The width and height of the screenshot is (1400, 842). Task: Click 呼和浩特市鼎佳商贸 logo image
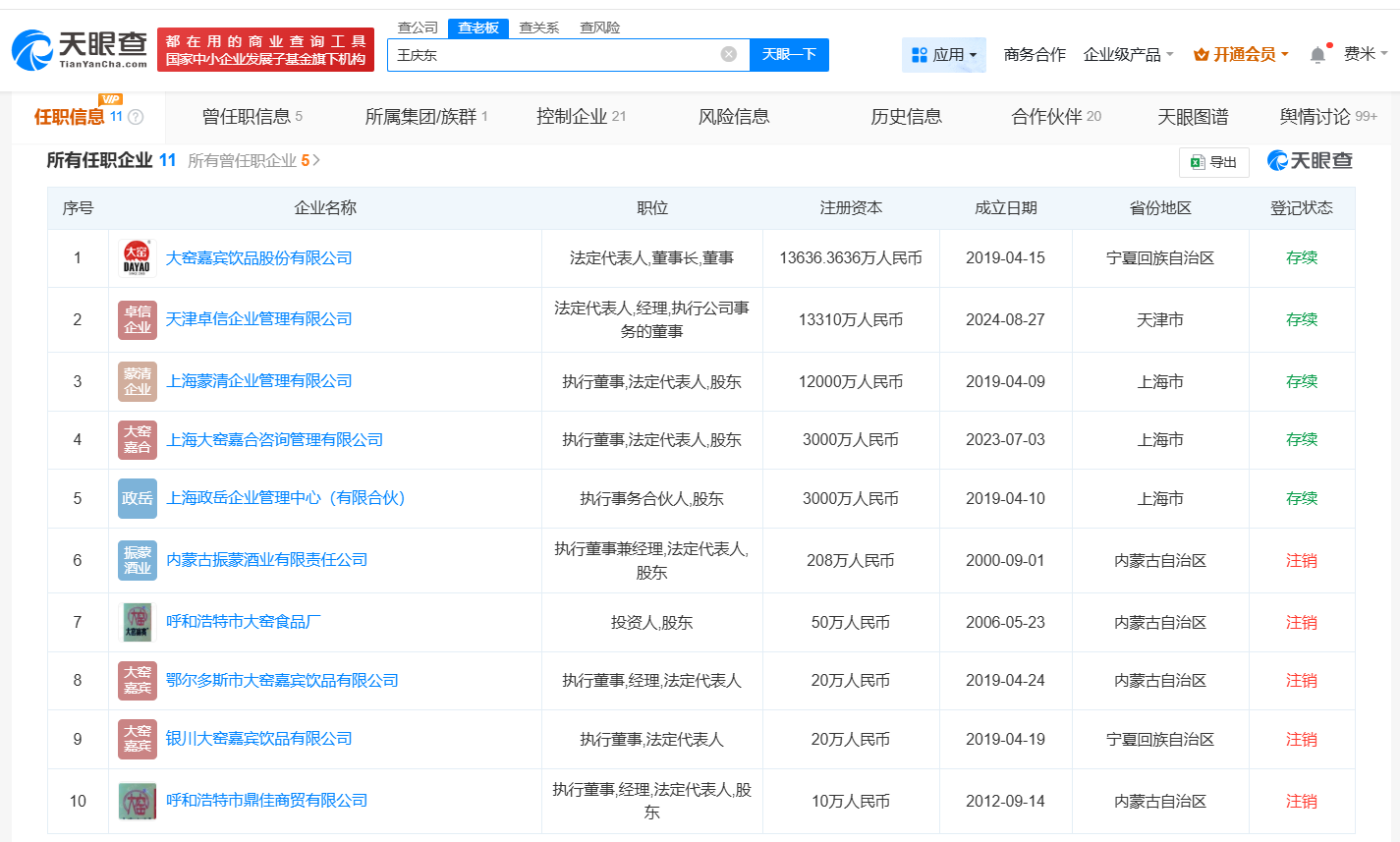[137, 801]
